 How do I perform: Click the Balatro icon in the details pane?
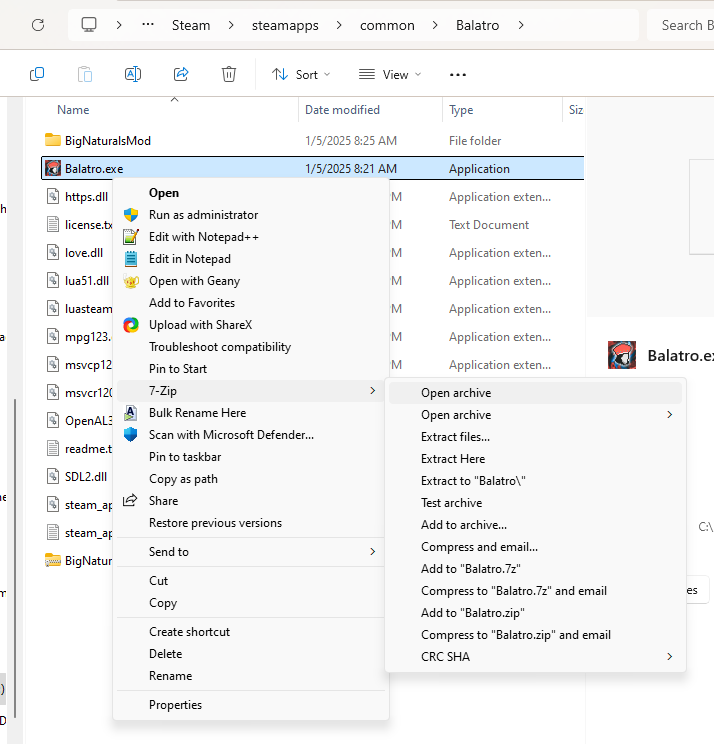pyautogui.click(x=622, y=355)
